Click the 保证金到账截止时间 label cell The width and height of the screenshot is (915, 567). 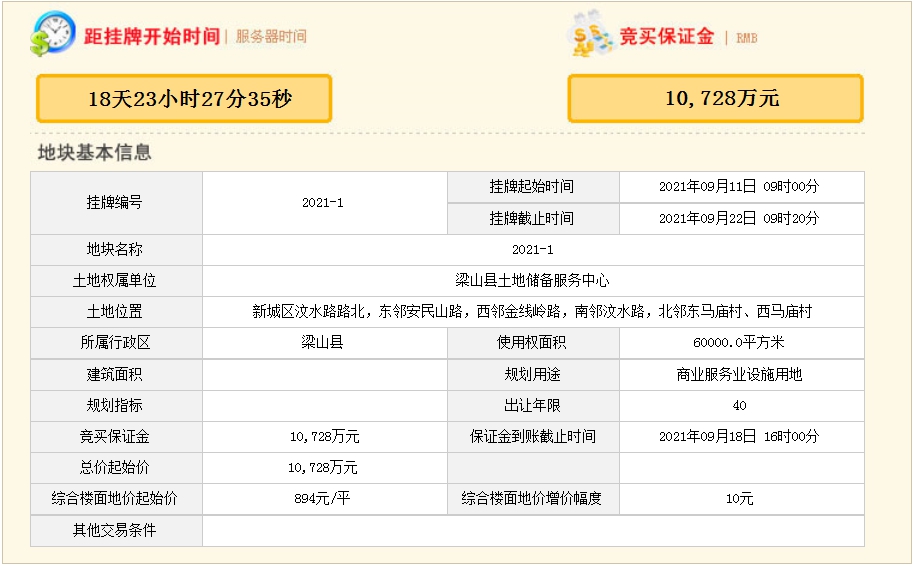click(533, 437)
